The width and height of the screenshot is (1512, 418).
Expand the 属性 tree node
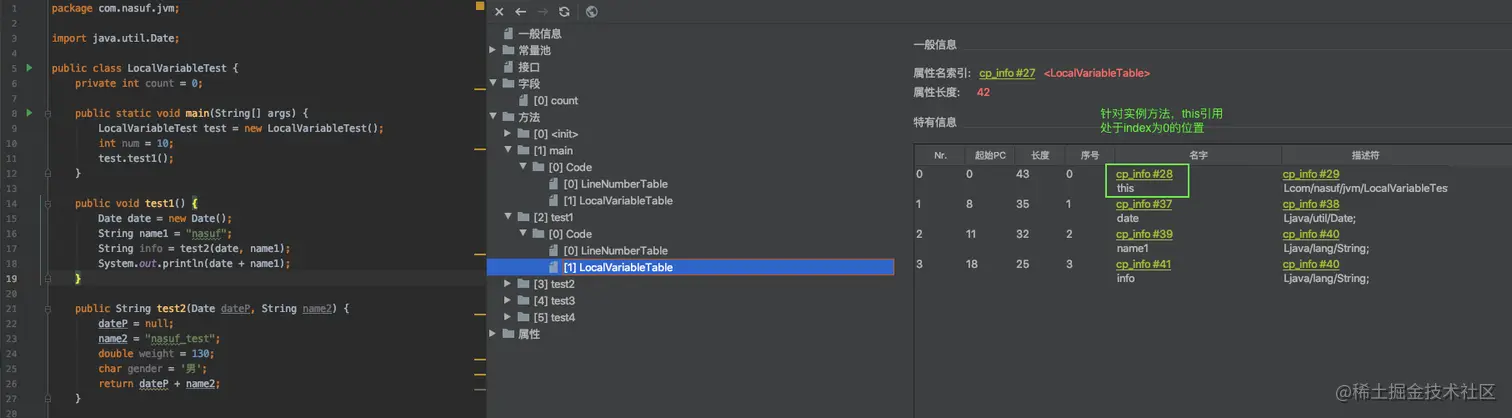493,334
